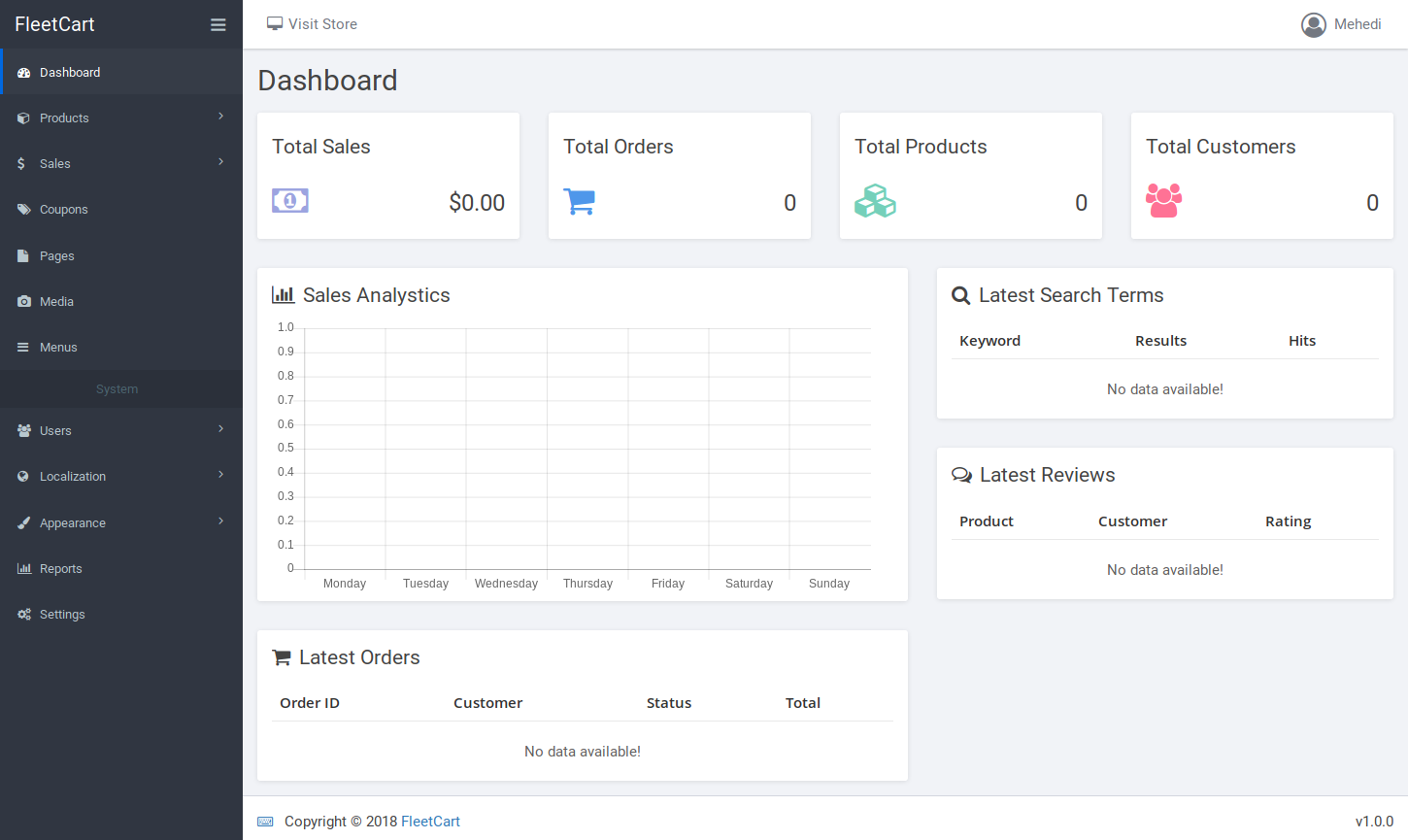Click the Total Orders cart icon
1408x840 pixels.
click(580, 201)
